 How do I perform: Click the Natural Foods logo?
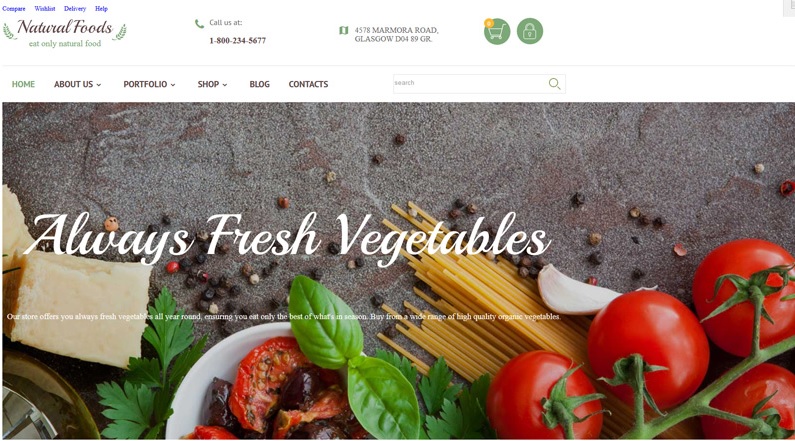(x=65, y=33)
